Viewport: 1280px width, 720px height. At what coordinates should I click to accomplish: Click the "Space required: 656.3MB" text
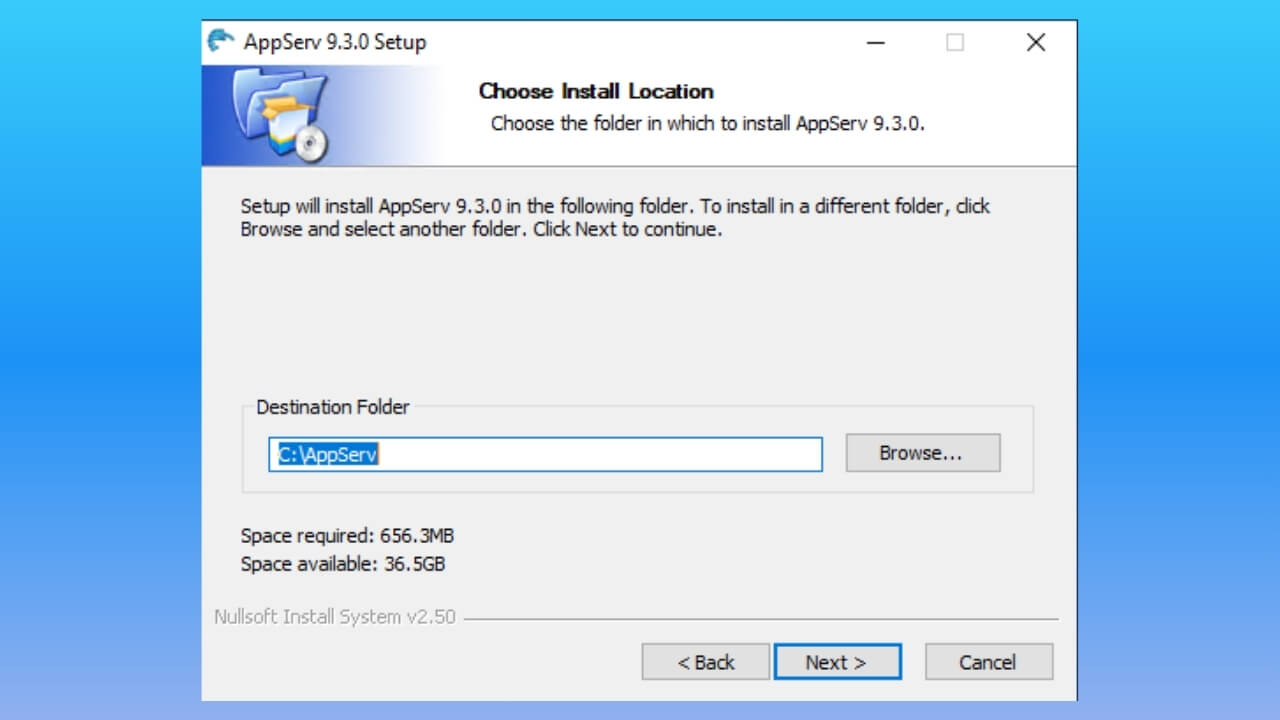click(347, 536)
